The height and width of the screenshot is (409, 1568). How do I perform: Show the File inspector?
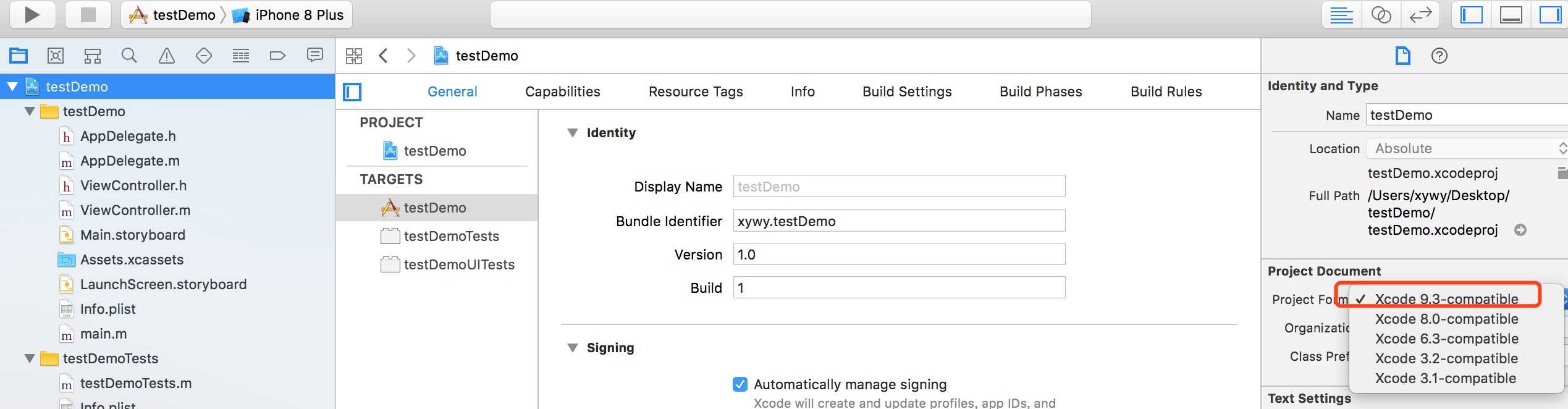(x=1403, y=56)
